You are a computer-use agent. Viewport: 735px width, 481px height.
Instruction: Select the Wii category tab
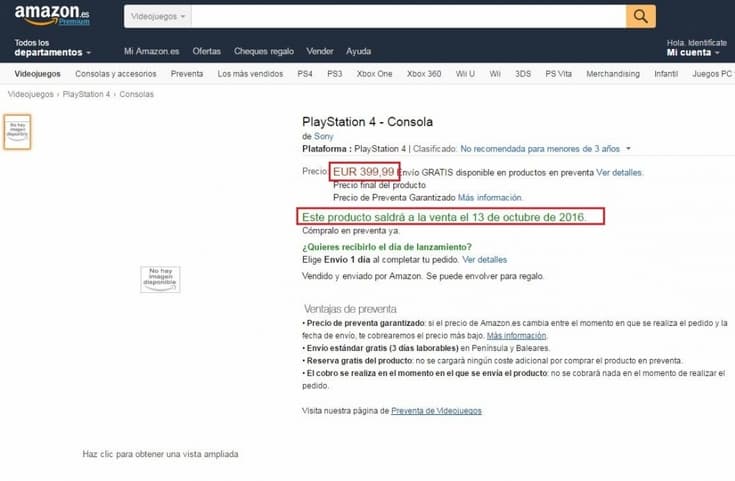point(495,74)
